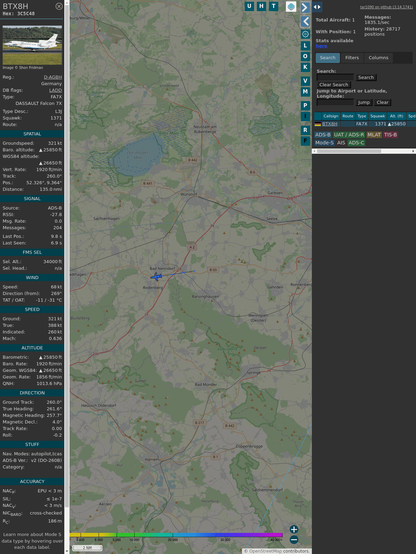Click the R map sidebar button

click(x=305, y=130)
